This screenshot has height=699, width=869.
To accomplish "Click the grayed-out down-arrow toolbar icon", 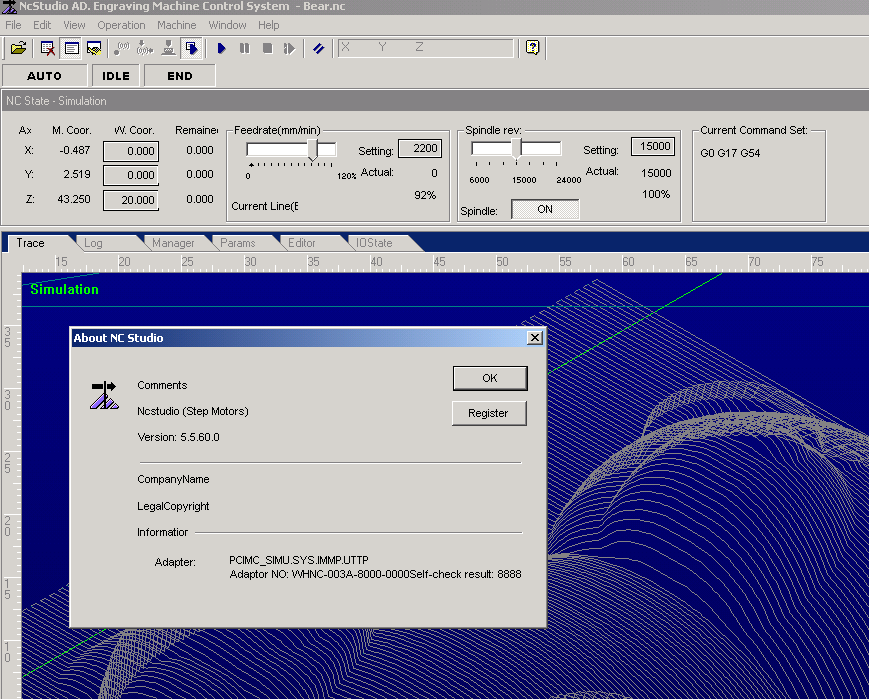I will point(145,48).
